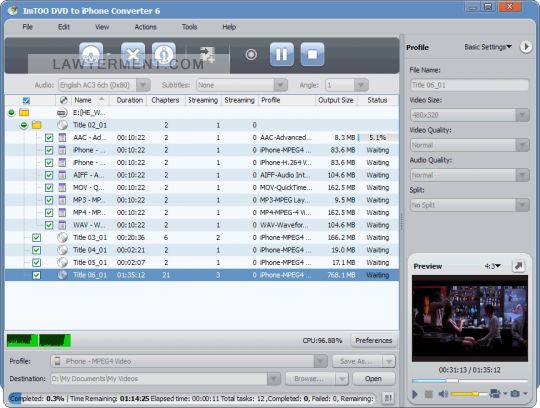Click the Info toolbar button
This screenshot has width=540, height=408.
(164, 54)
